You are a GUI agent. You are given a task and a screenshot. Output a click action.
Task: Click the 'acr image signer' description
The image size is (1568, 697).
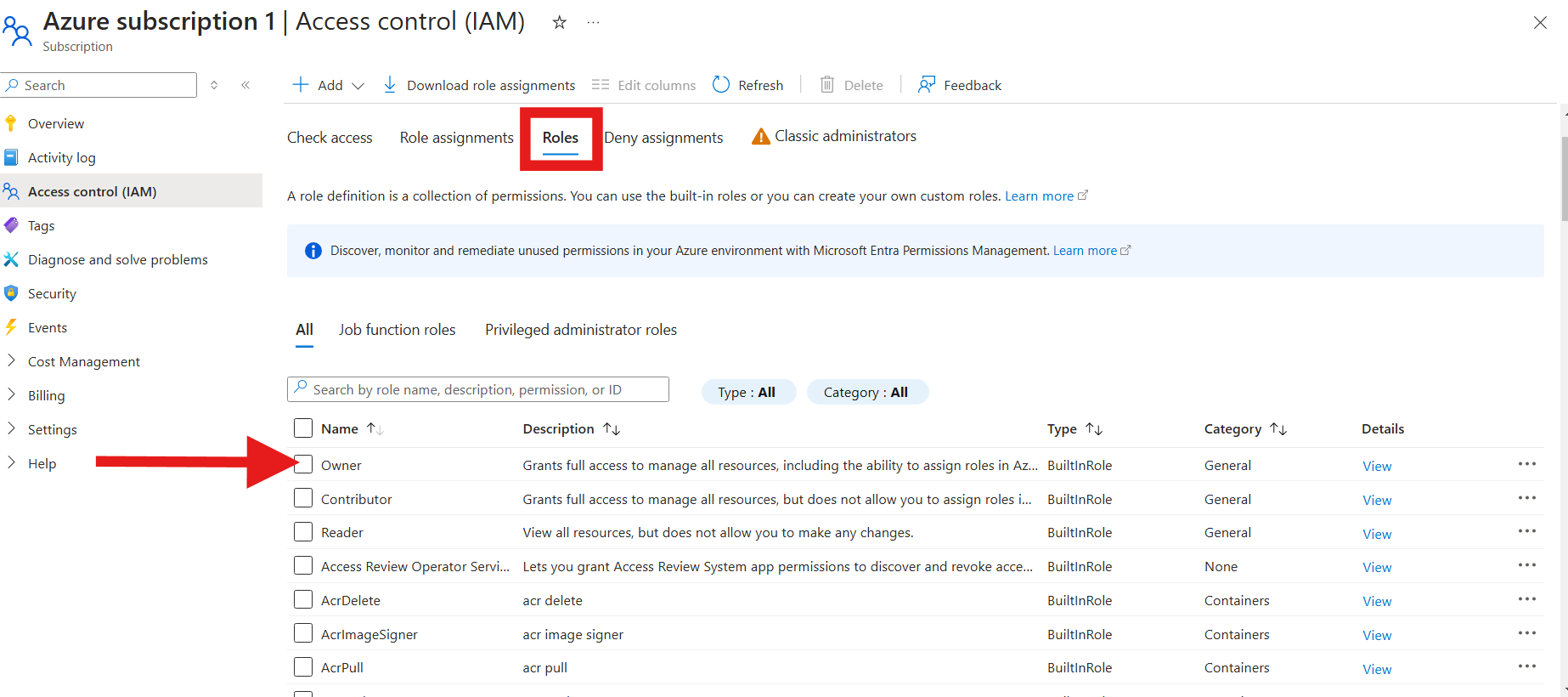[573, 634]
